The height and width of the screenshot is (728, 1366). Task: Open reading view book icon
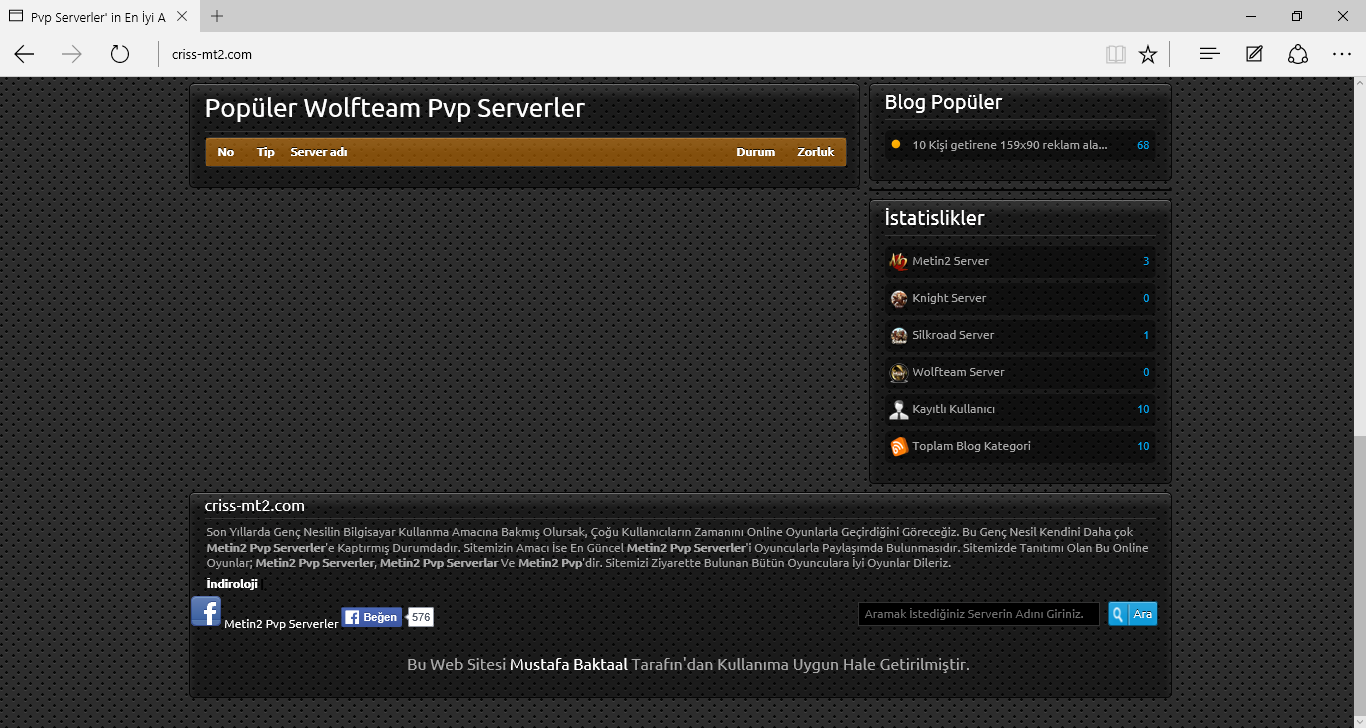coord(1116,54)
